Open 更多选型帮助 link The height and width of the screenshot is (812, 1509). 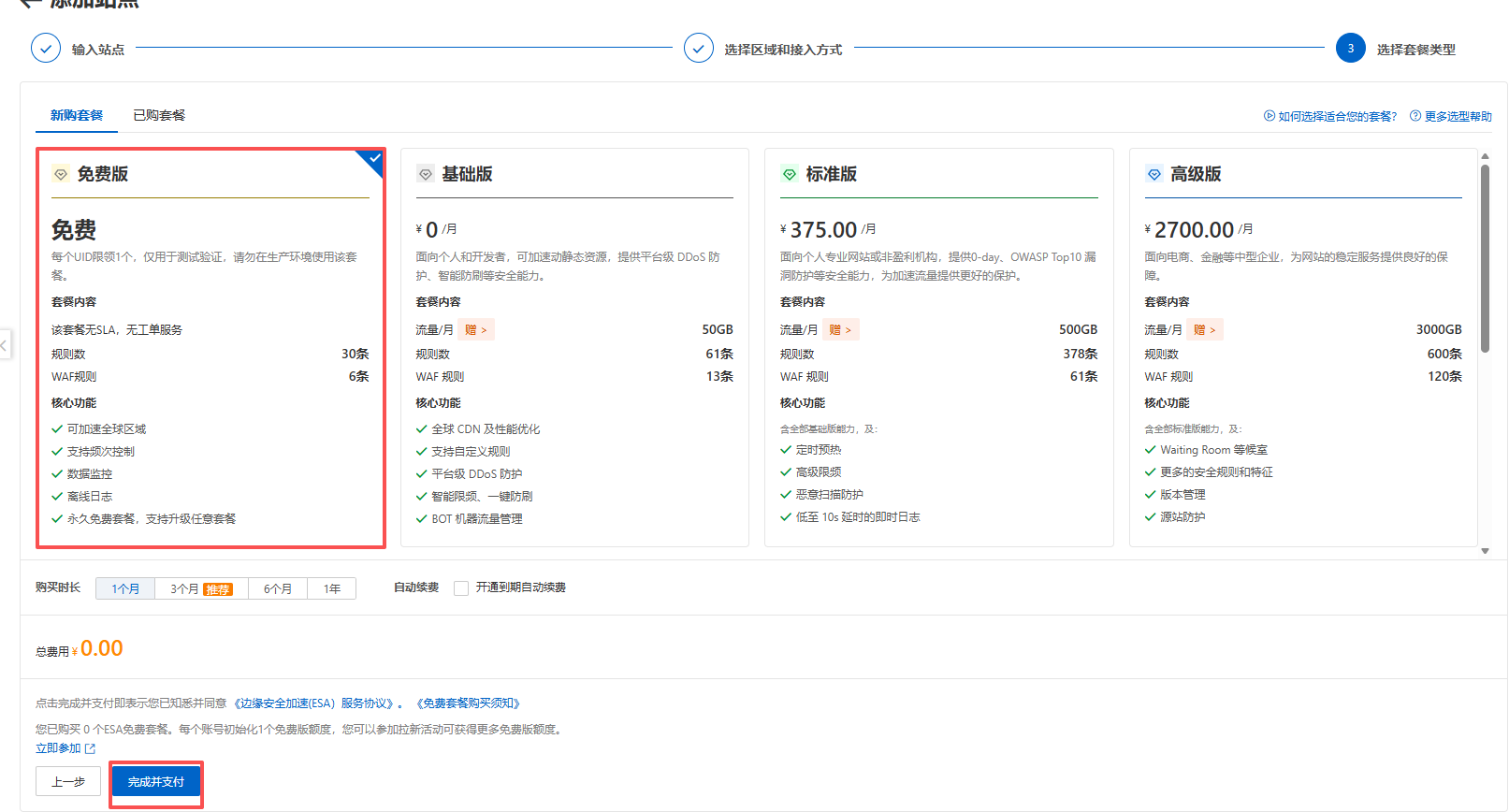click(x=1458, y=116)
